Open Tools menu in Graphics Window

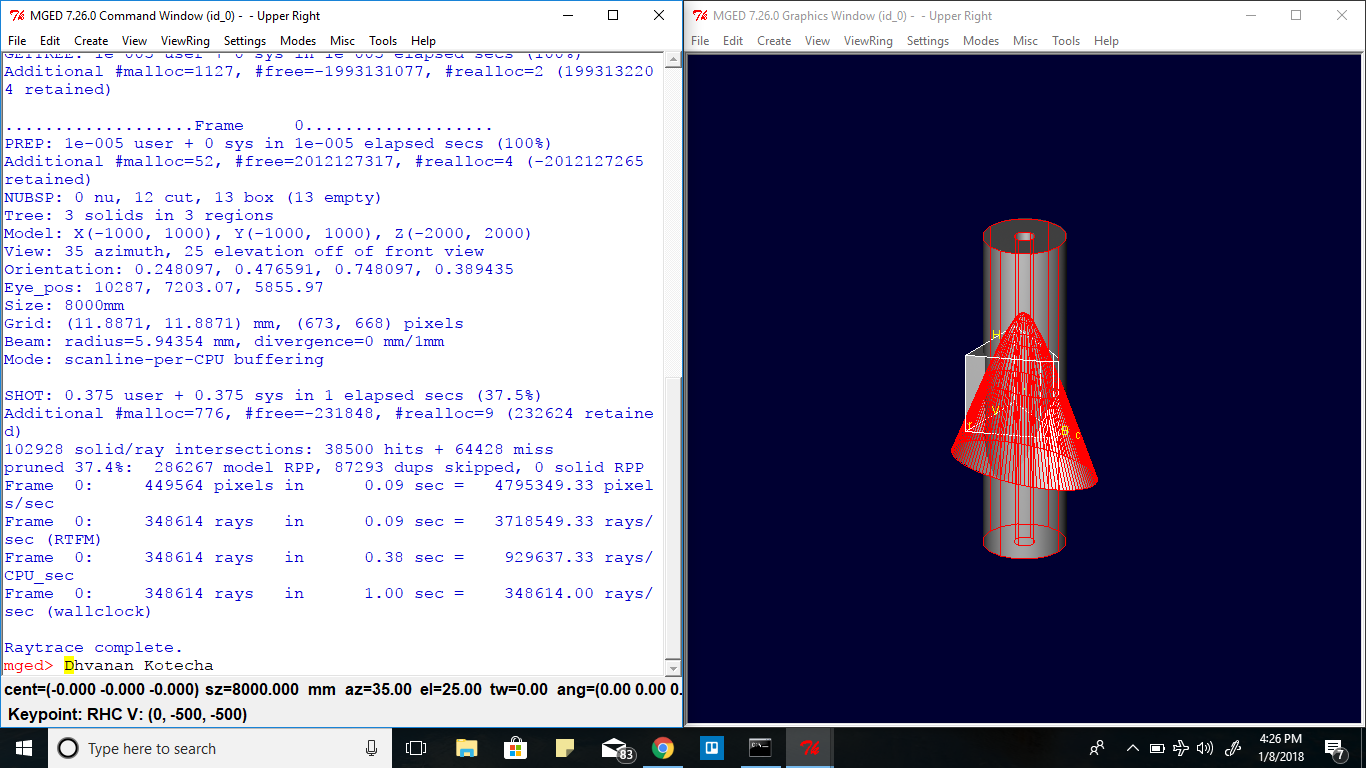pos(1066,41)
